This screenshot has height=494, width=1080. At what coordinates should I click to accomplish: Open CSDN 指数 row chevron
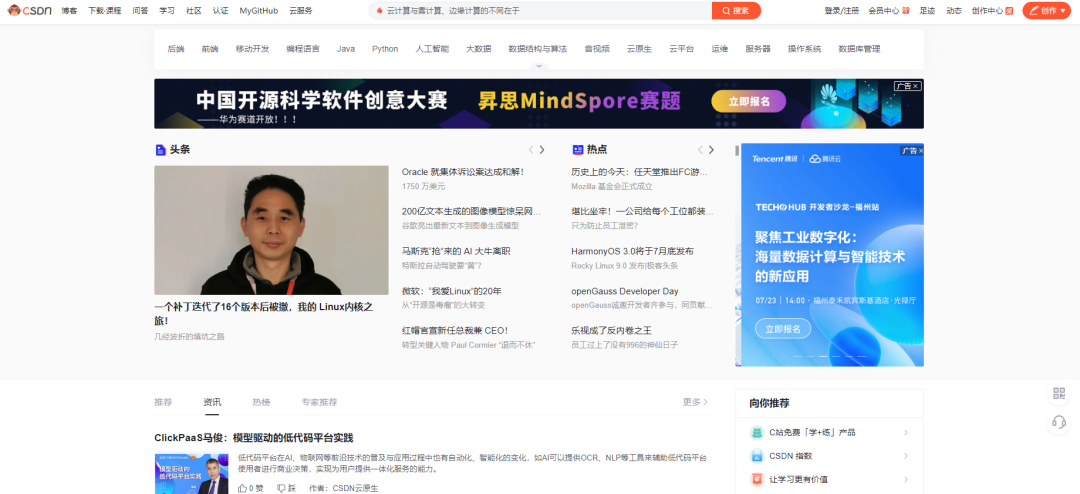[x=906, y=456]
